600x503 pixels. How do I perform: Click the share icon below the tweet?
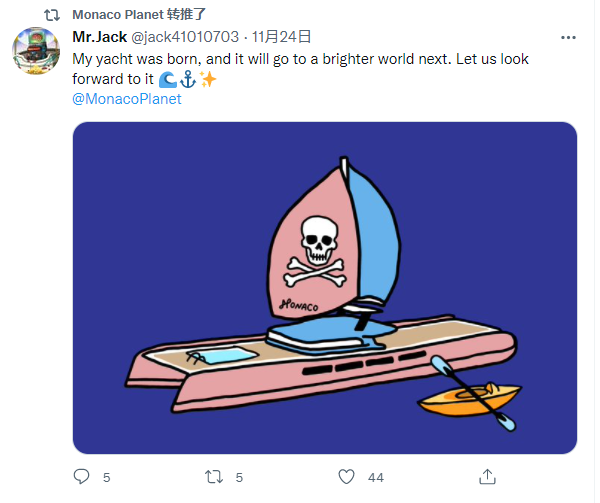488,477
